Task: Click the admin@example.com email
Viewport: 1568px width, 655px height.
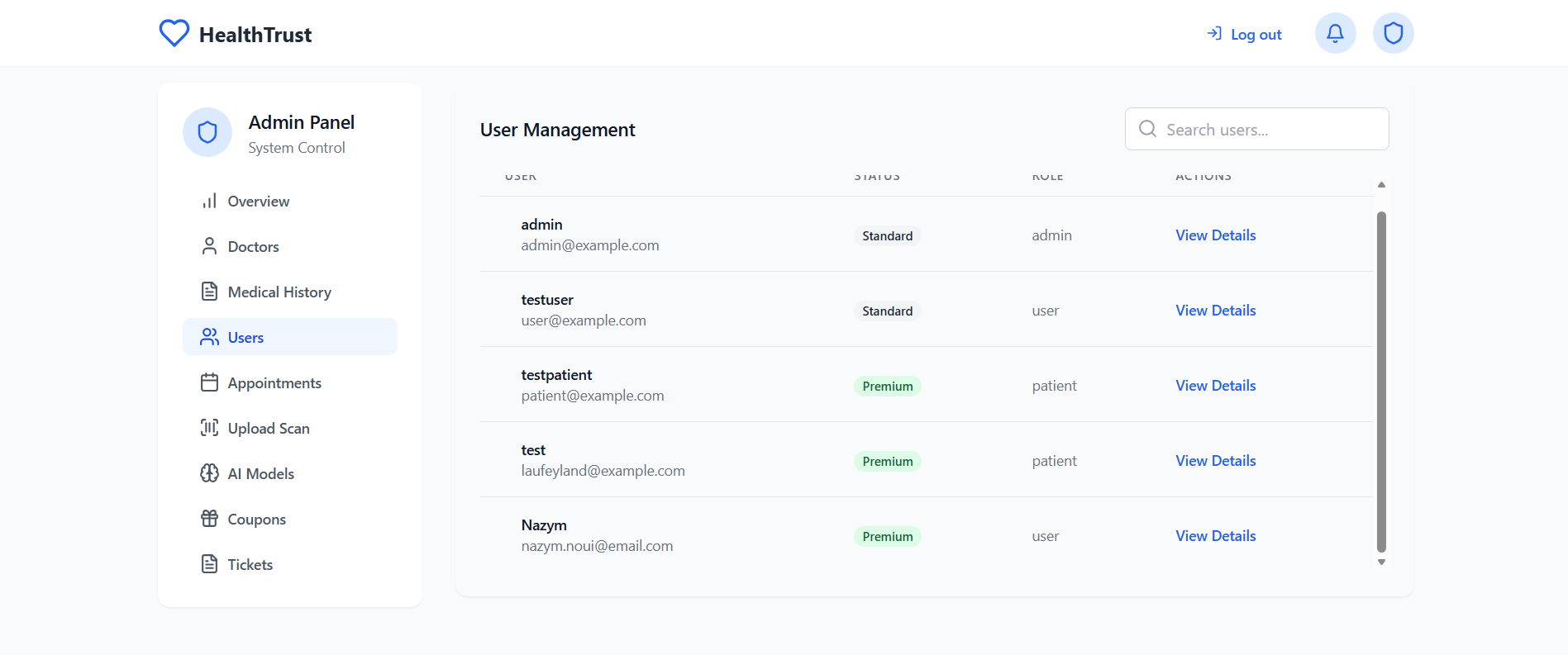Action: click(x=590, y=245)
